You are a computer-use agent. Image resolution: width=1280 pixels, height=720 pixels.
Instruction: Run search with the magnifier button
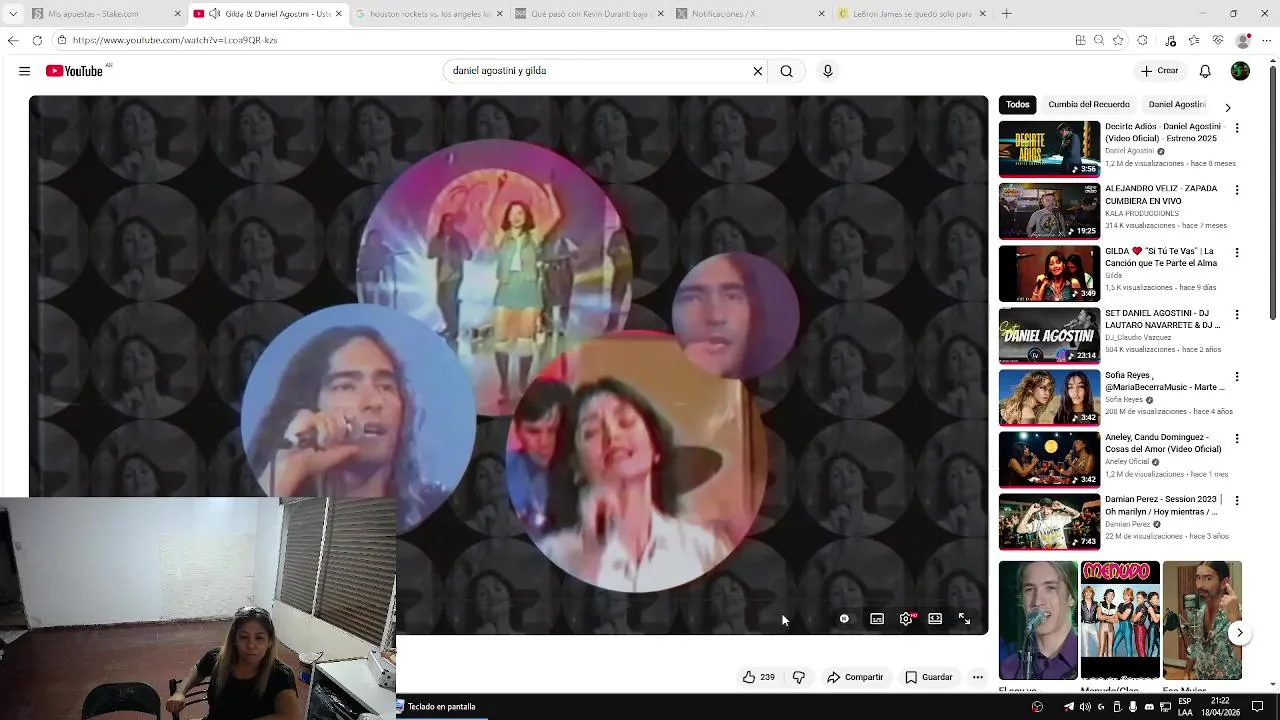(787, 71)
